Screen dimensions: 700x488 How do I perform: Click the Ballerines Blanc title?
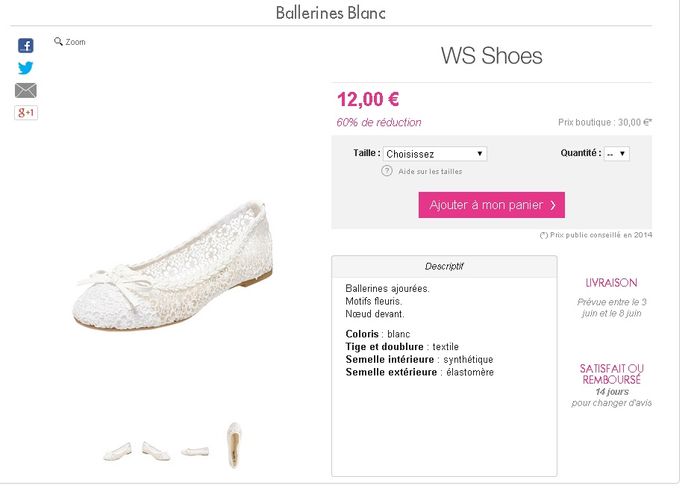tap(330, 13)
